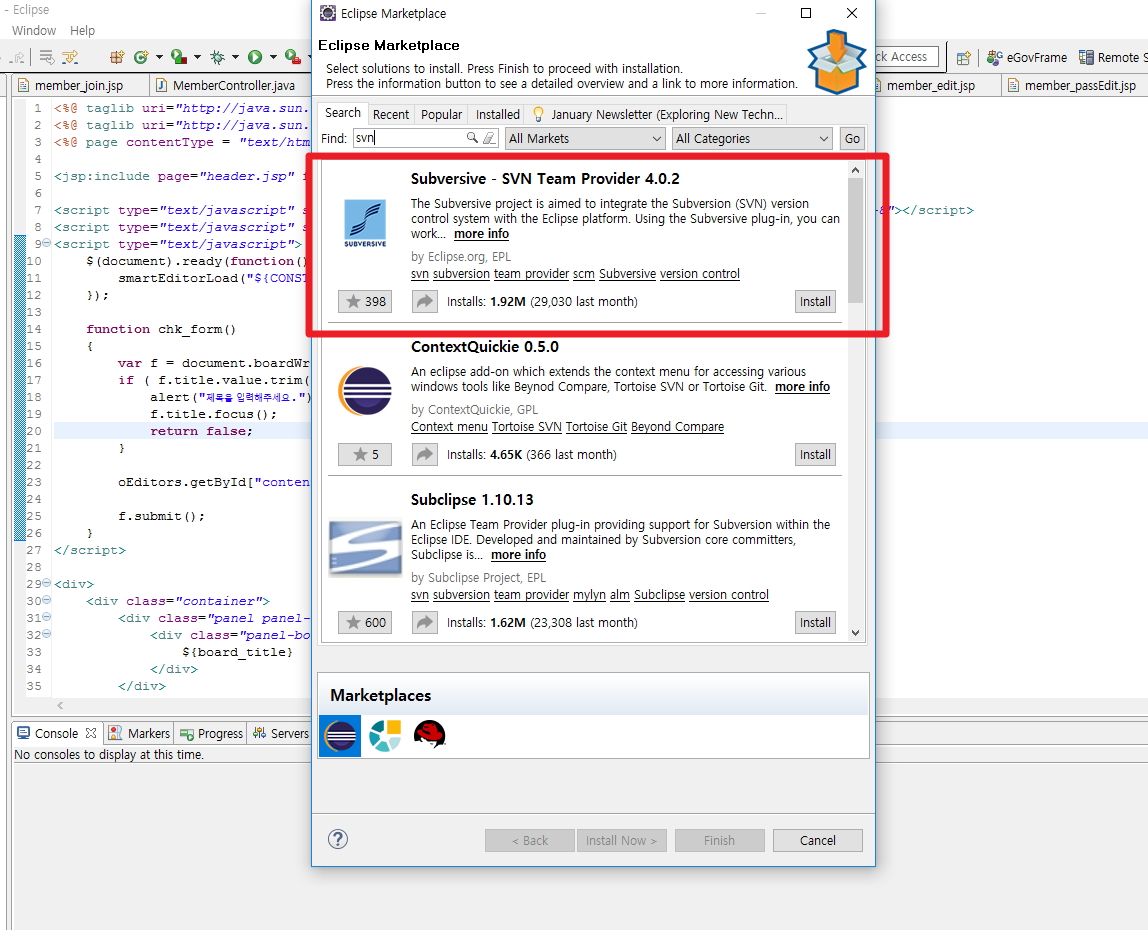Share the ContextQuickie listing
This screenshot has width=1148, height=930.
coord(425,455)
